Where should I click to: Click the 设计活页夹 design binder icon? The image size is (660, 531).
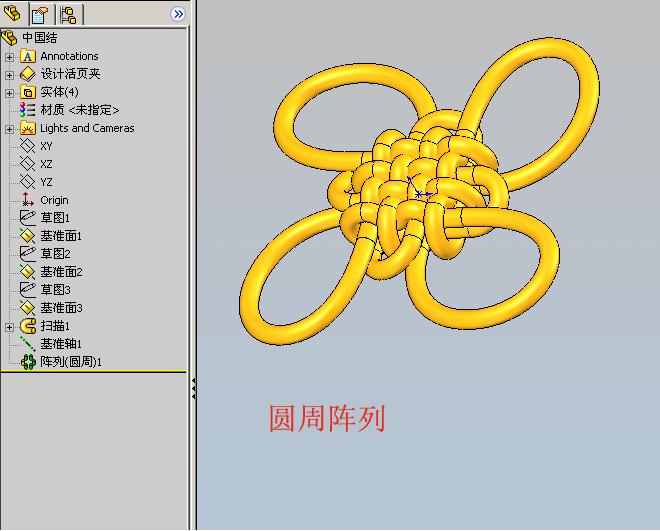pyautogui.click(x=28, y=74)
